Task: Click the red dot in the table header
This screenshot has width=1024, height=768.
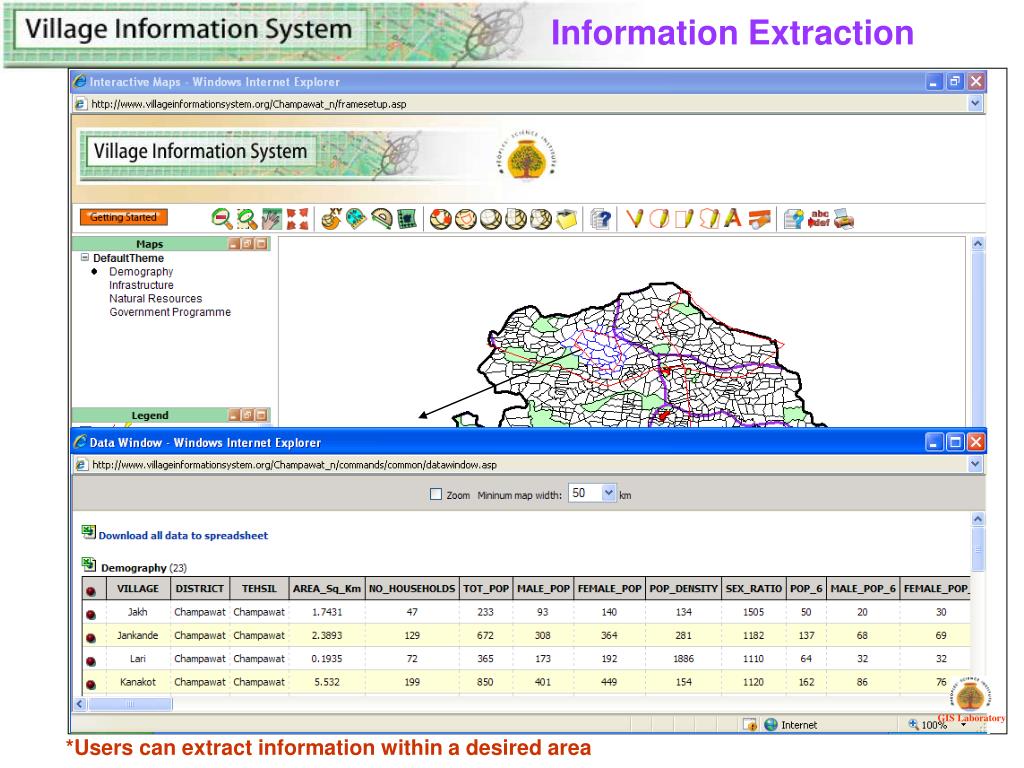Action: pyautogui.click(x=91, y=592)
